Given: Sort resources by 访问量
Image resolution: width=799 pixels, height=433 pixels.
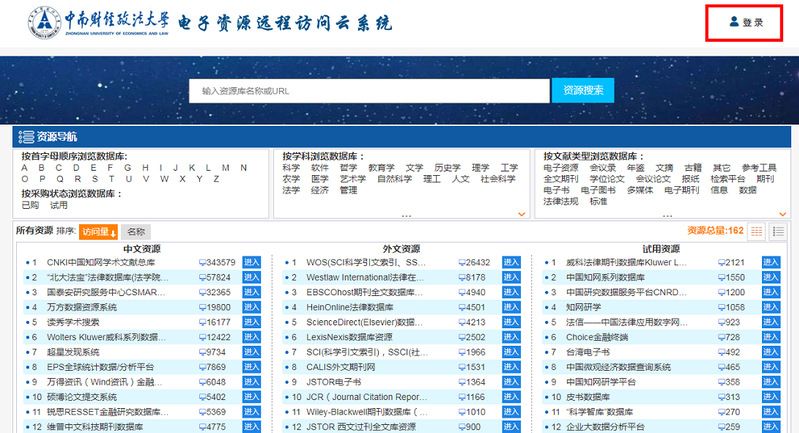Looking at the screenshot, I should pyautogui.click(x=99, y=231).
